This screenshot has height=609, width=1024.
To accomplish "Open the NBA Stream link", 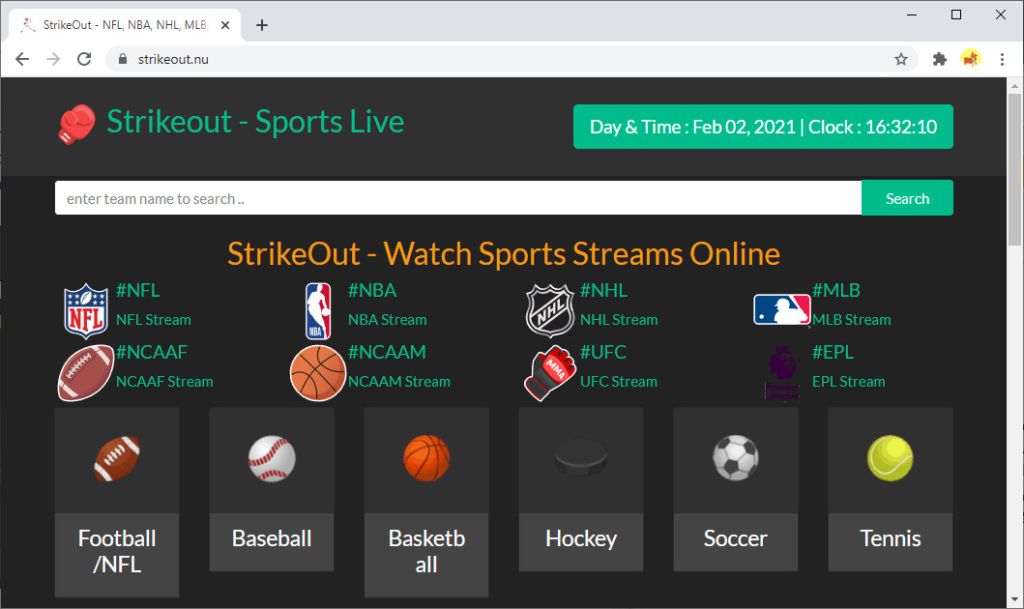I will (x=387, y=320).
